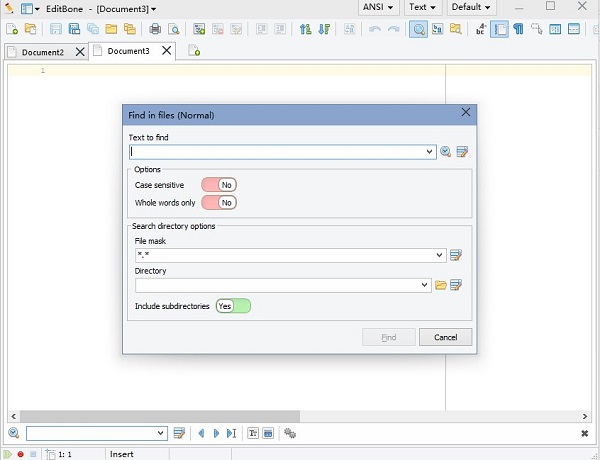Screen dimensions: 600x460
Task: Click the Sort Ascending toolbar icon
Action: [305, 29]
